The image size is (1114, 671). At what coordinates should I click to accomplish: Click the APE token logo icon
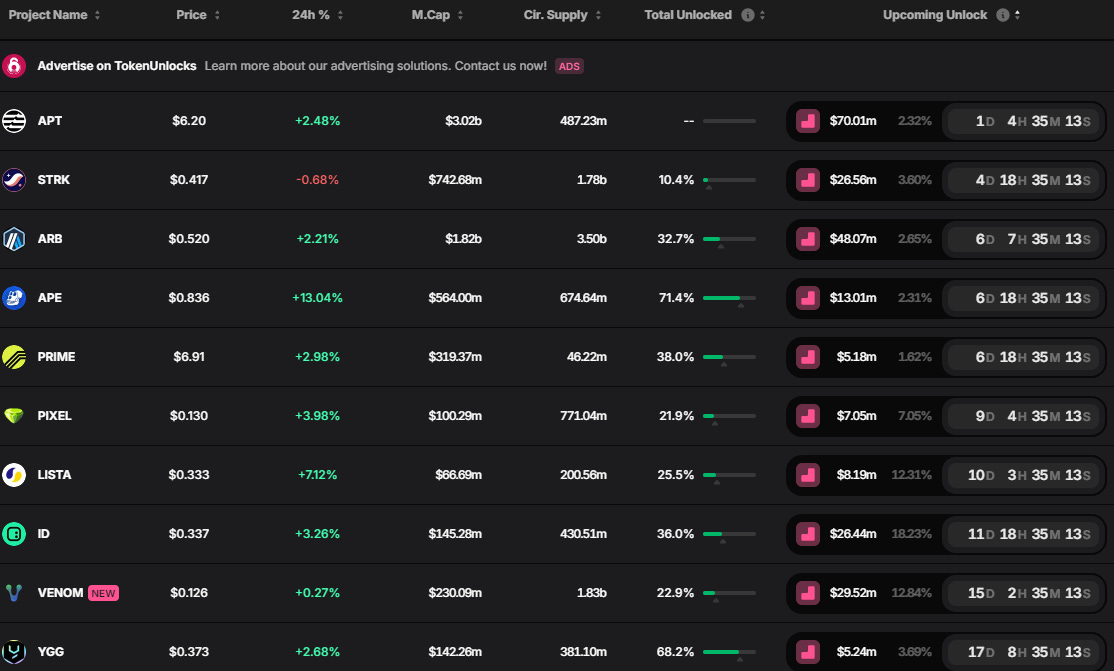(x=13, y=298)
